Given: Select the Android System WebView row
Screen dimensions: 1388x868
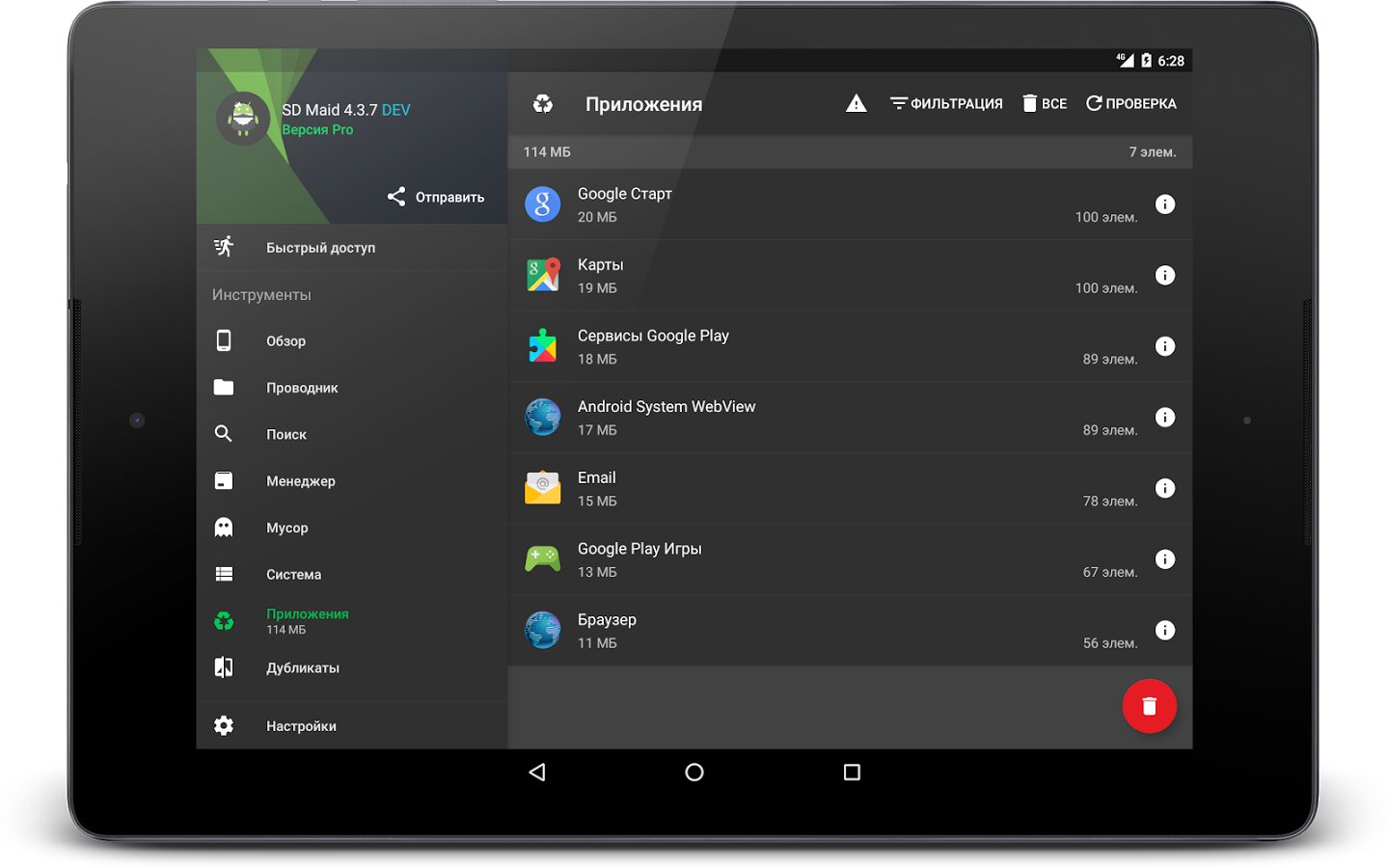Looking at the screenshot, I should (850, 418).
